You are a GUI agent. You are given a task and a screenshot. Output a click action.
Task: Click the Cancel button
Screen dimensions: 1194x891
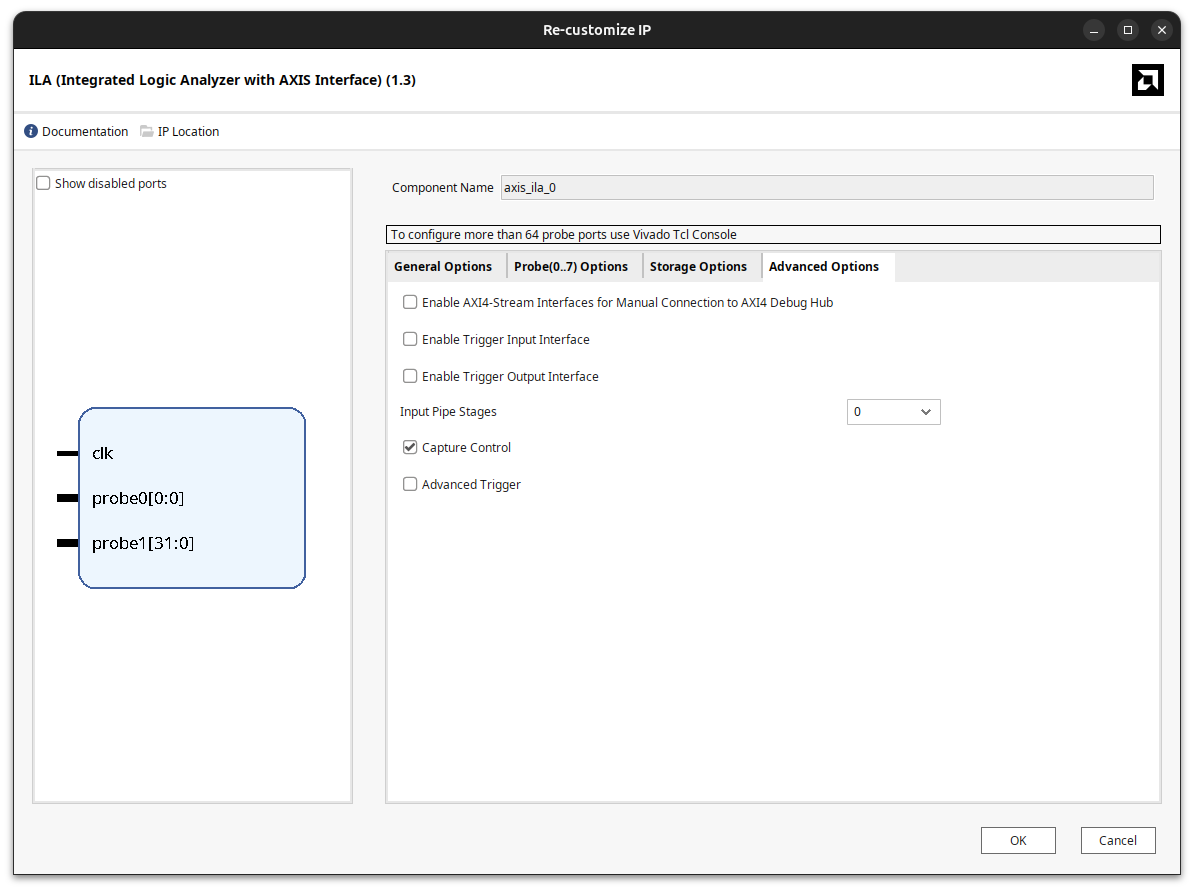[x=1118, y=840]
